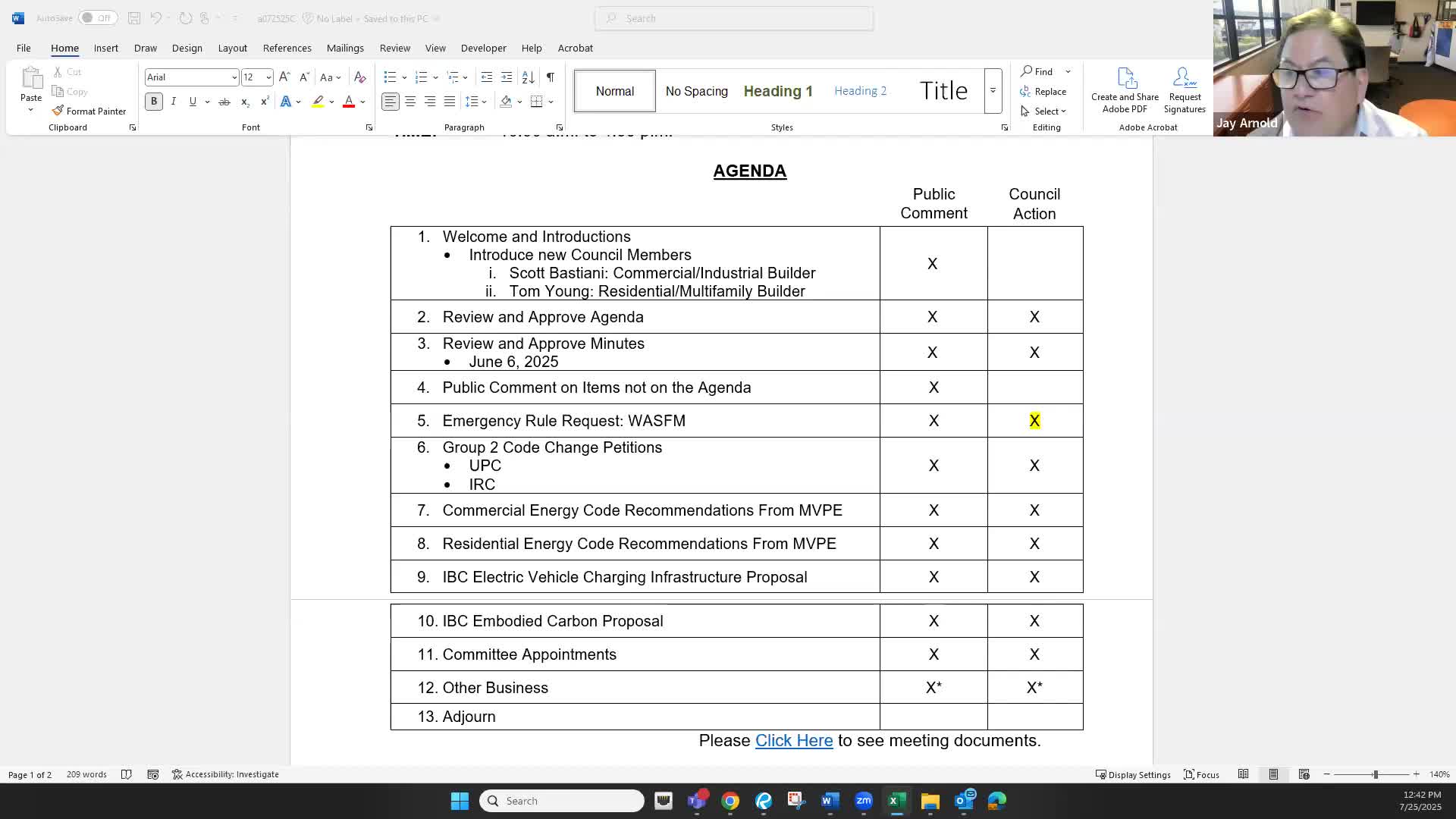Center align the paragraph
Screen dimensions: 1456x819
(x=410, y=102)
